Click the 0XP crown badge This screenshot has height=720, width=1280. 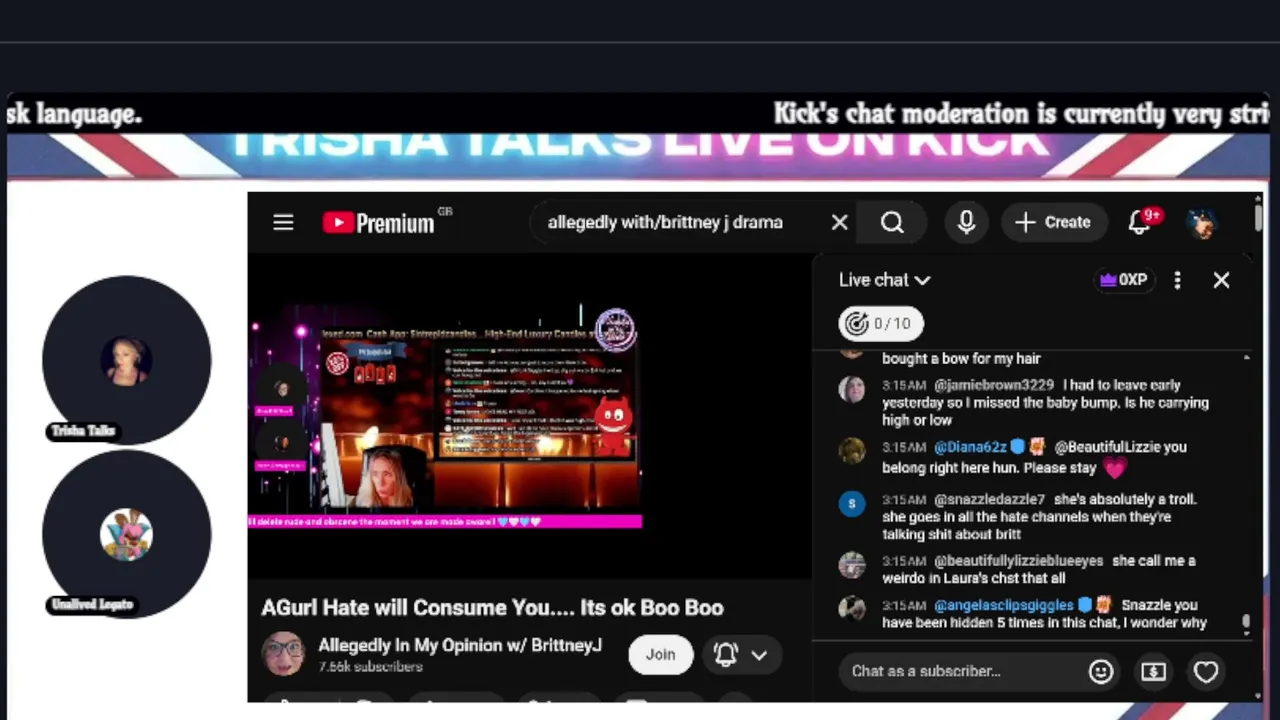coord(1123,280)
